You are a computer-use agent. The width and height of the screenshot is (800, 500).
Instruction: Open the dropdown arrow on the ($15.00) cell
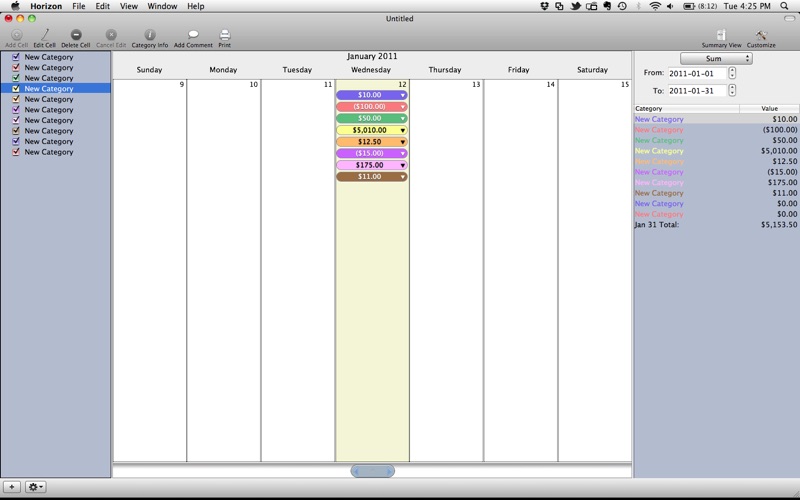tap(403, 154)
